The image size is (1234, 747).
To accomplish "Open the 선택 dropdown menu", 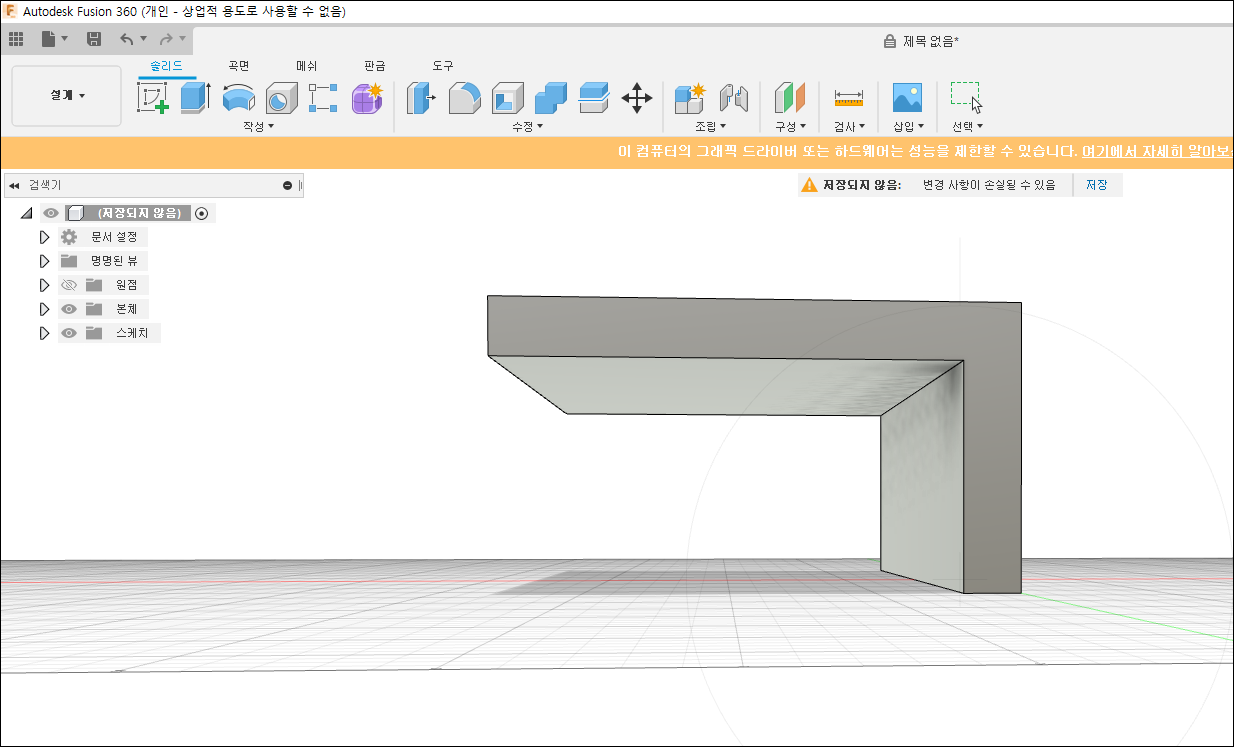I will [x=967, y=127].
